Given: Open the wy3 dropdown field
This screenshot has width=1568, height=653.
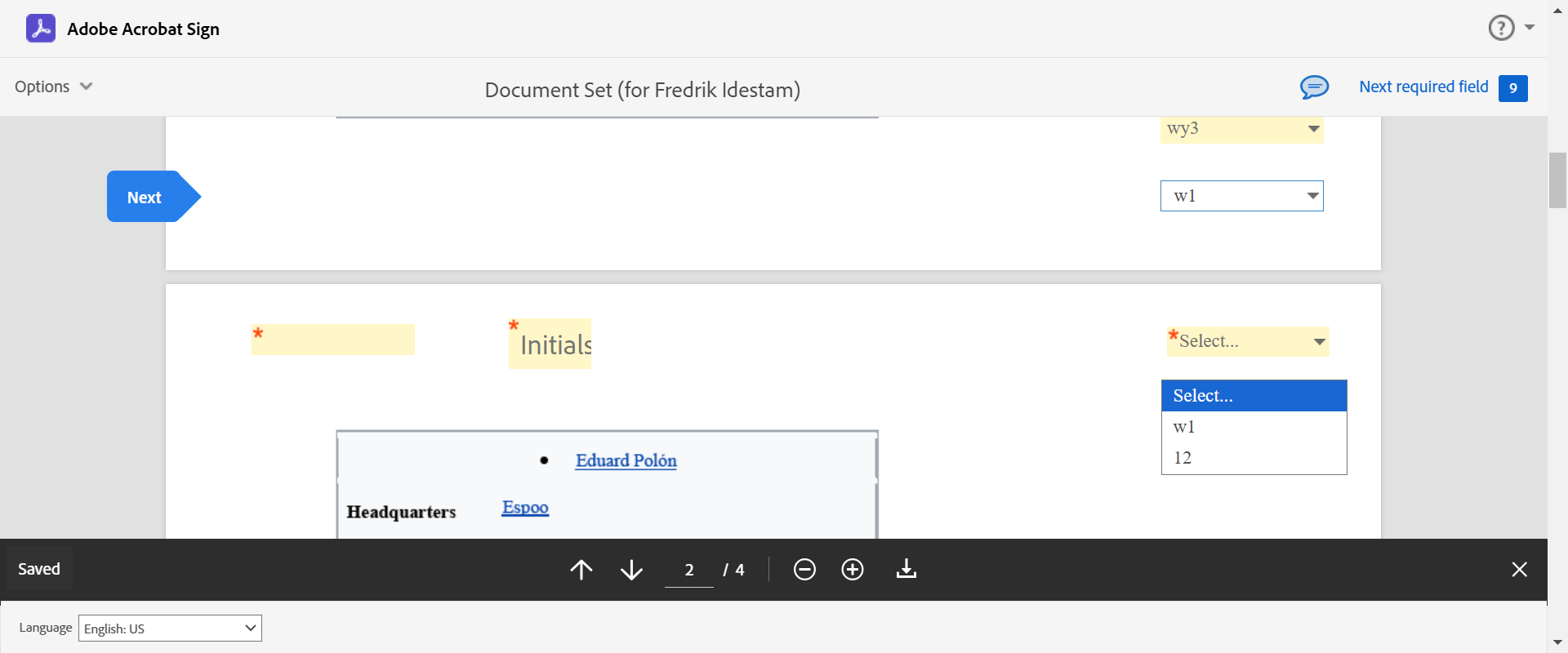Looking at the screenshot, I should pos(1241,129).
